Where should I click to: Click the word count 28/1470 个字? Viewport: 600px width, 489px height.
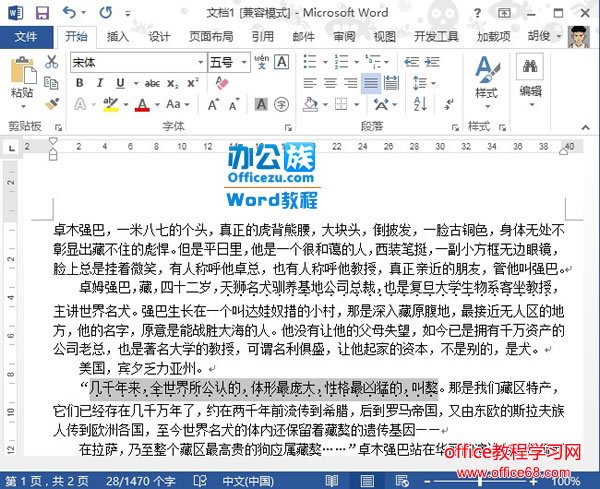[x=140, y=481]
